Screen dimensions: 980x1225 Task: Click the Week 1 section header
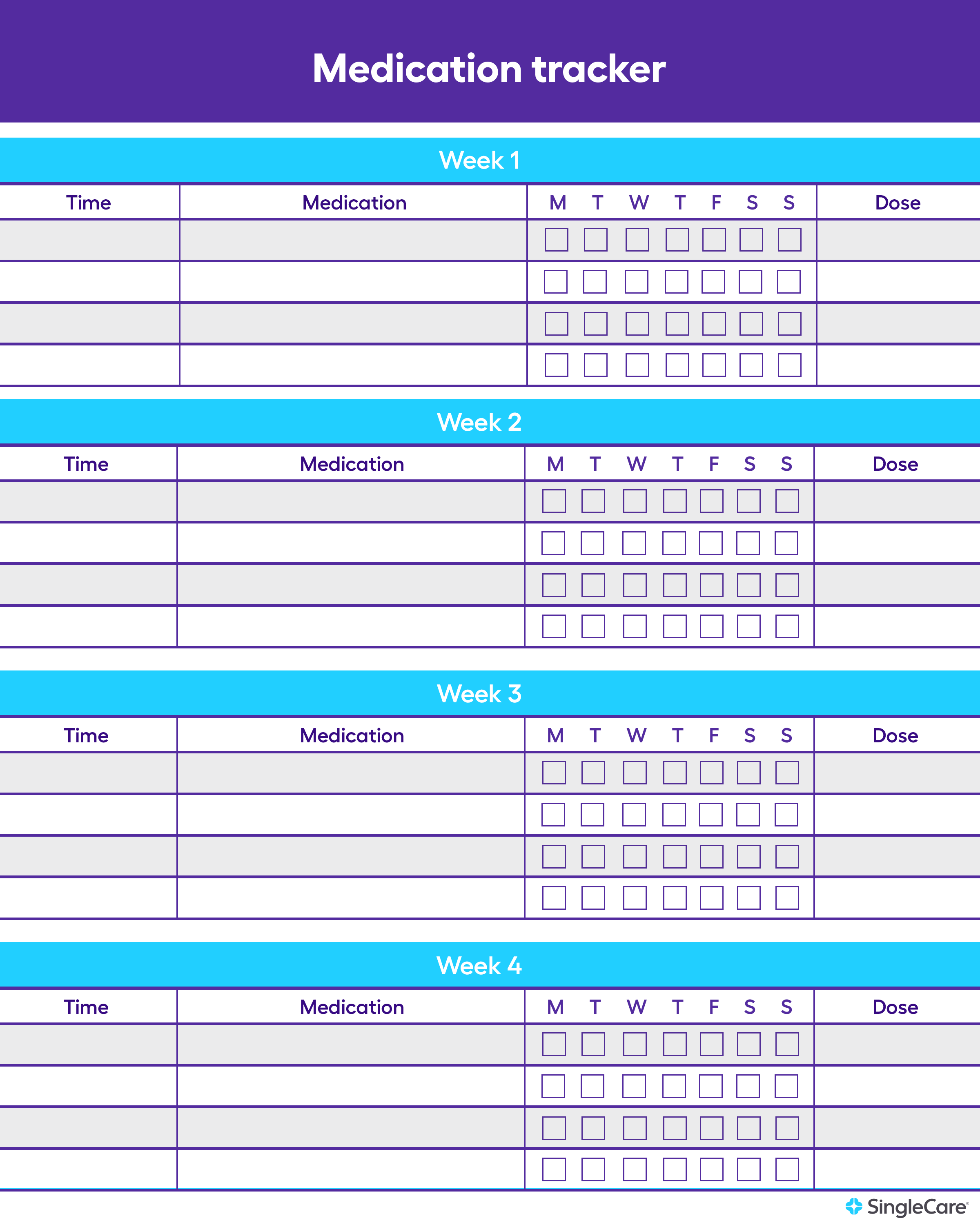tap(490, 132)
